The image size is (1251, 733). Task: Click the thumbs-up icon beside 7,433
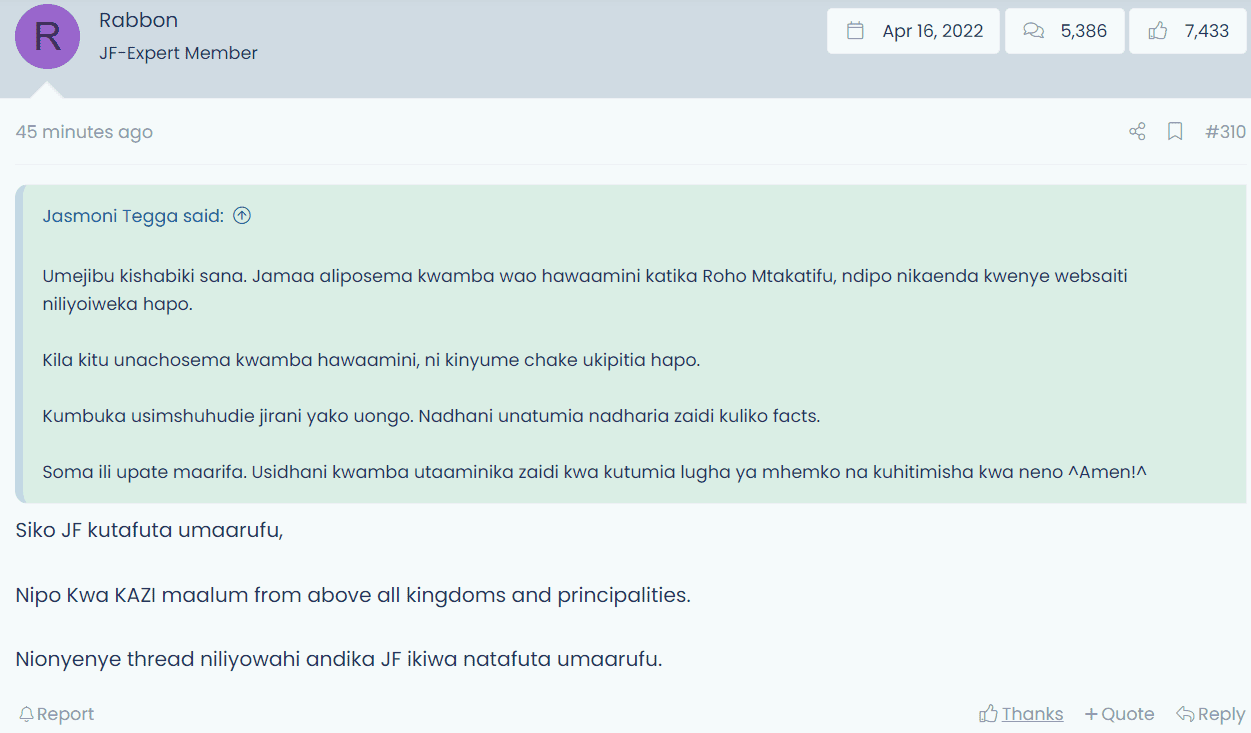[x=1158, y=31]
